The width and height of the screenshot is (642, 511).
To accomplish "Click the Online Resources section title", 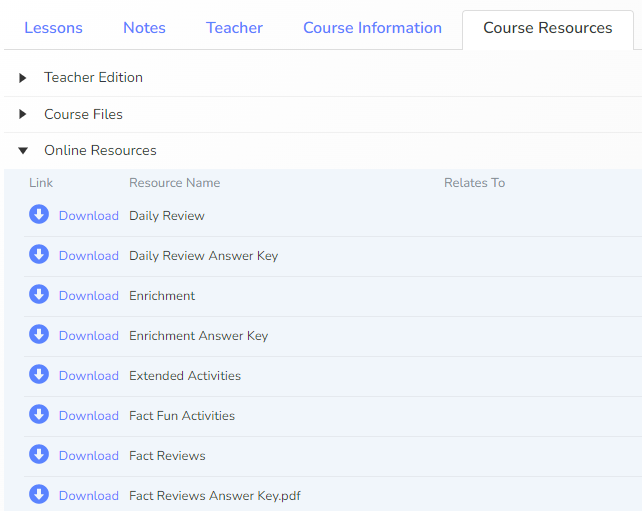I will click(x=100, y=150).
